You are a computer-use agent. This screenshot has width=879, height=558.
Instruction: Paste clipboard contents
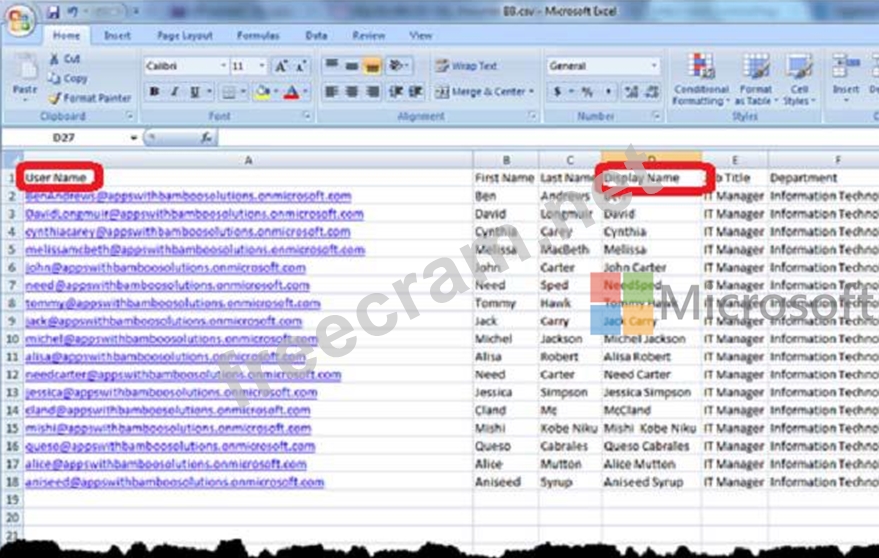25,79
